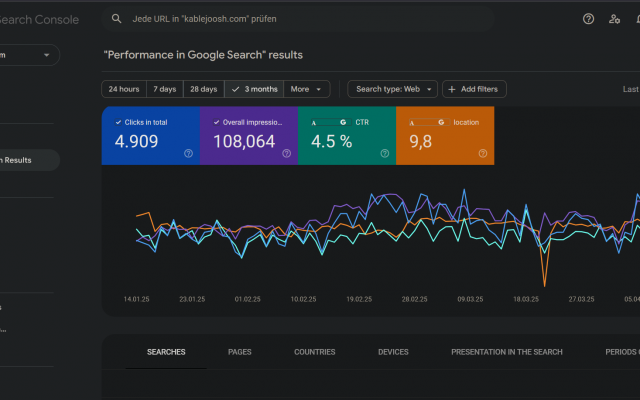The width and height of the screenshot is (640, 400).
Task: Open help icon on location card
Action: coord(482,153)
